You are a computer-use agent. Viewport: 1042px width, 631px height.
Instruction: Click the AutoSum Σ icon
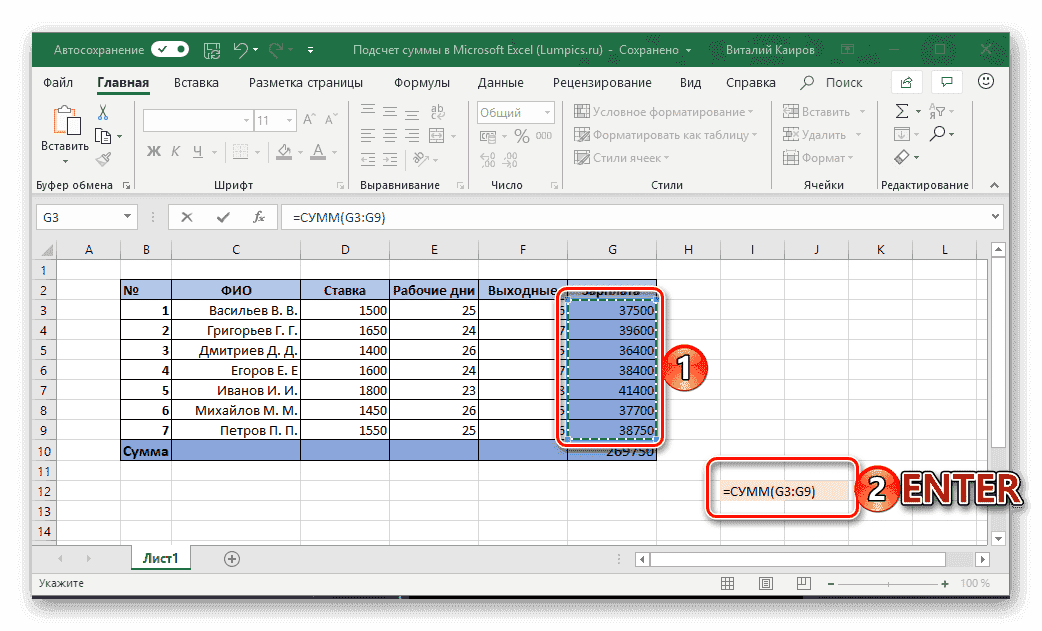902,110
